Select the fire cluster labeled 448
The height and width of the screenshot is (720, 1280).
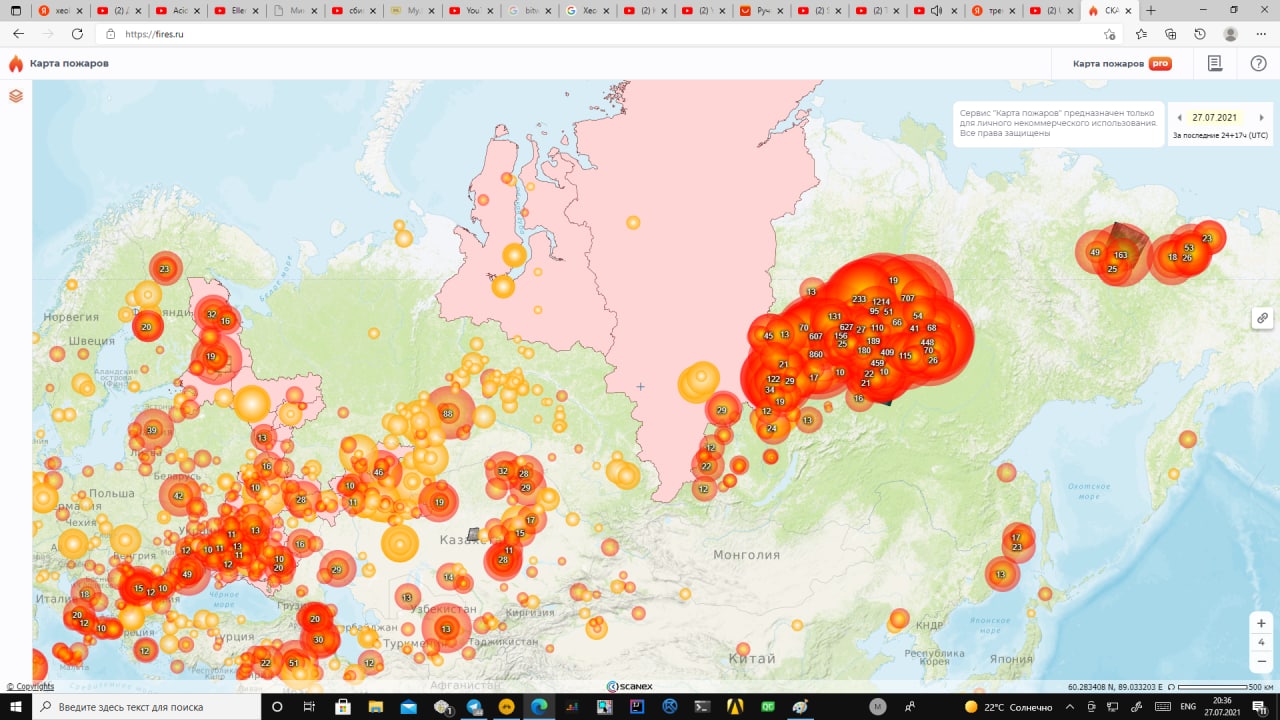coord(927,342)
